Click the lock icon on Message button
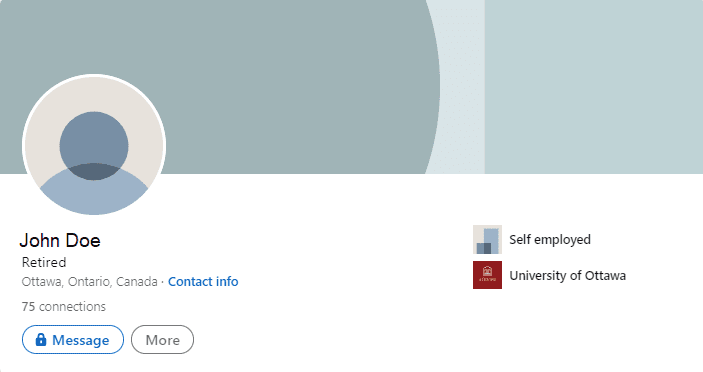 coord(41,339)
